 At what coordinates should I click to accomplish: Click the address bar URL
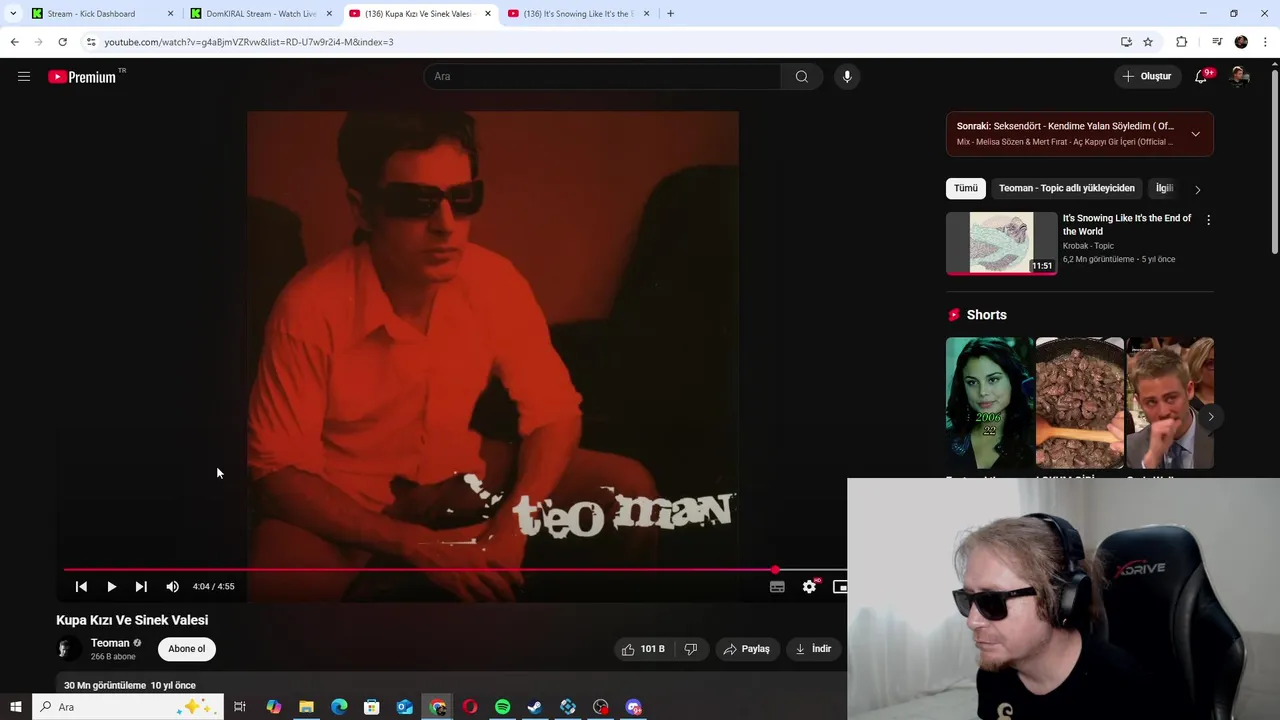249,42
